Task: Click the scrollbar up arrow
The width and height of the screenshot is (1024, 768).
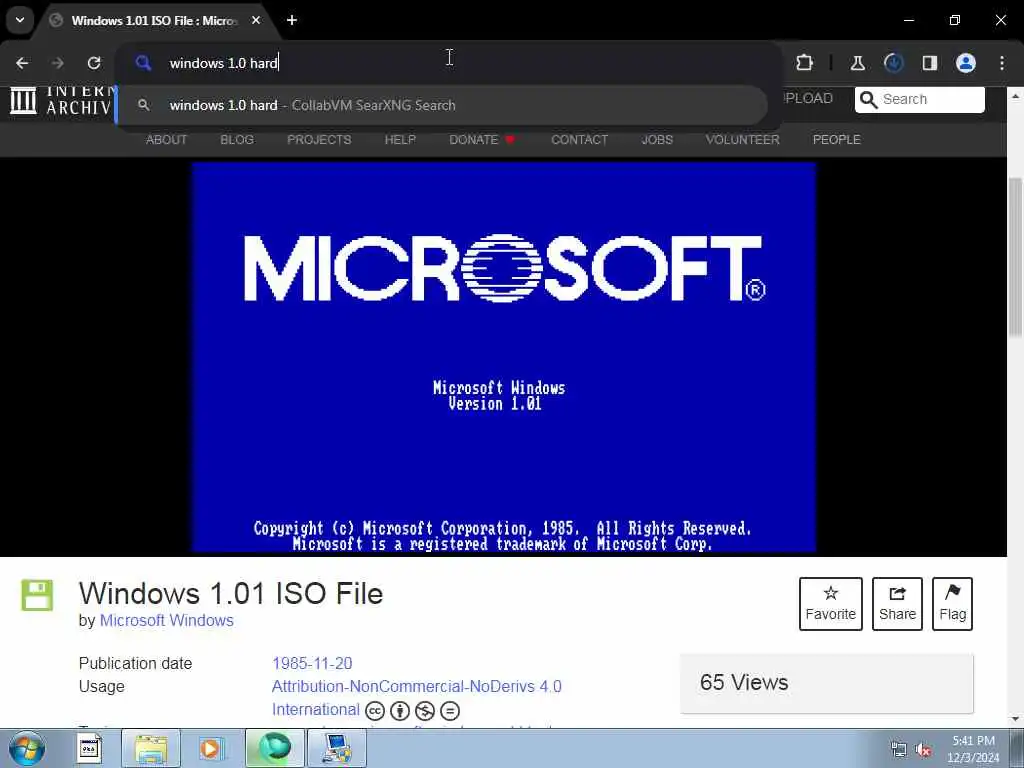Action: [1016, 96]
